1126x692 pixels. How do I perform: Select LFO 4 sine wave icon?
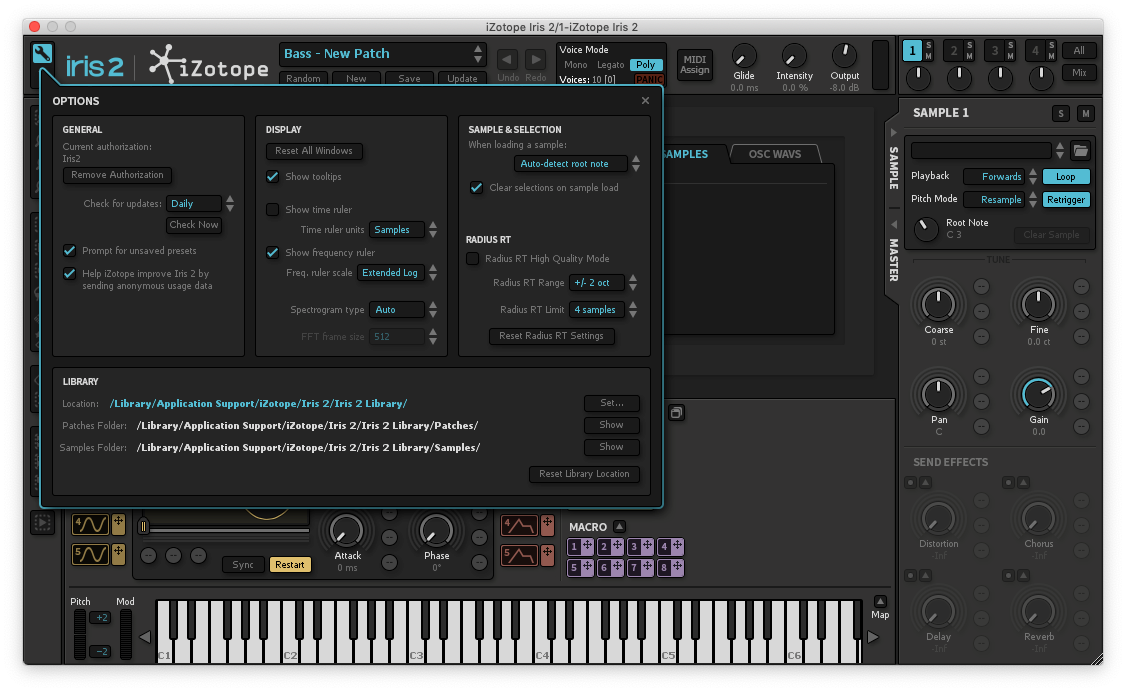[x=90, y=525]
